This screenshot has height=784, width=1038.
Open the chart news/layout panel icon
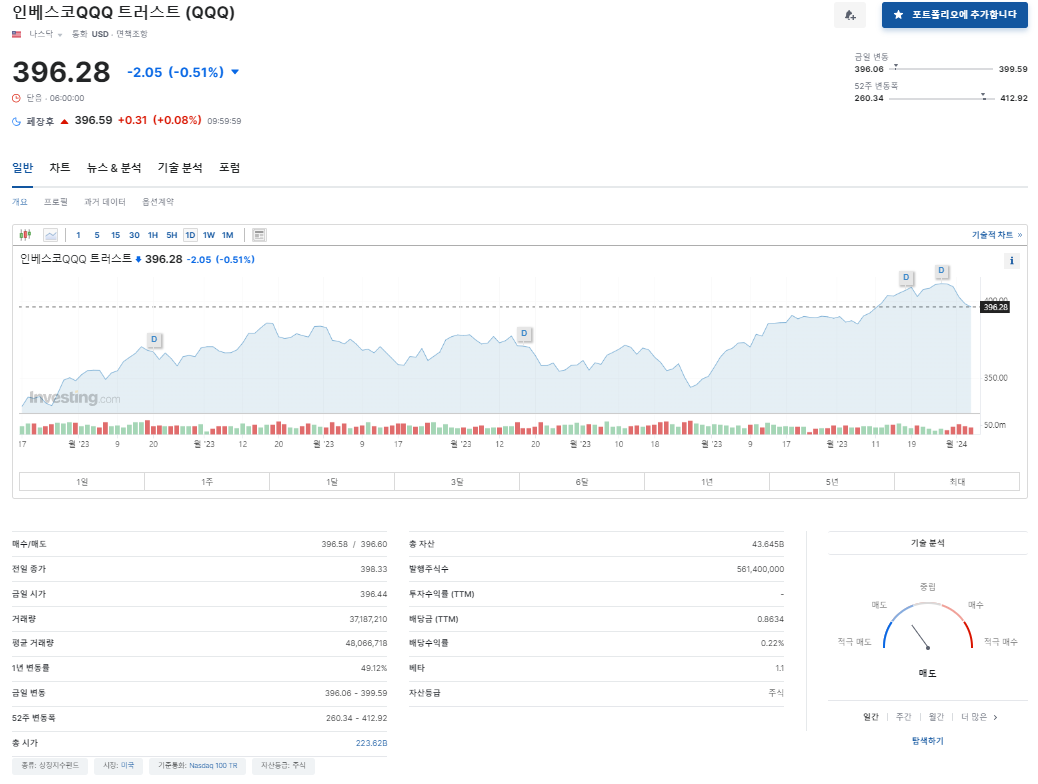click(x=260, y=234)
